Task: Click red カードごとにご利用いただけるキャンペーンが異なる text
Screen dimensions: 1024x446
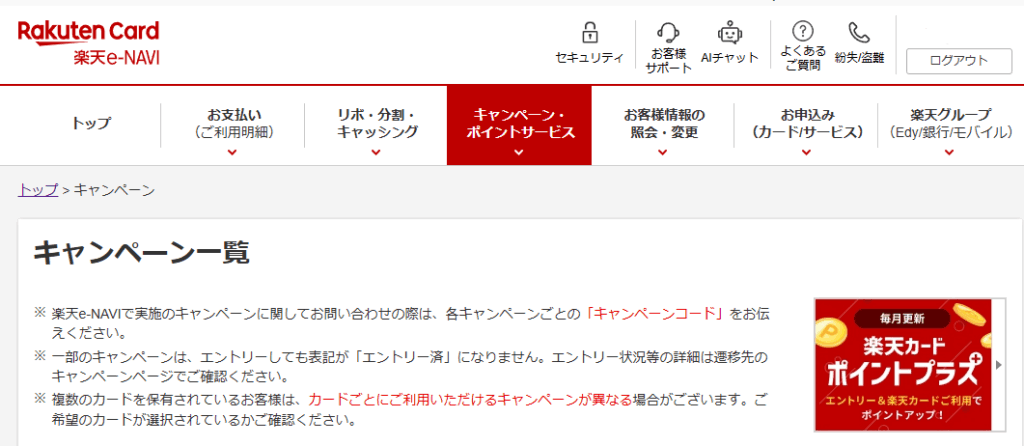Action: 470,400
